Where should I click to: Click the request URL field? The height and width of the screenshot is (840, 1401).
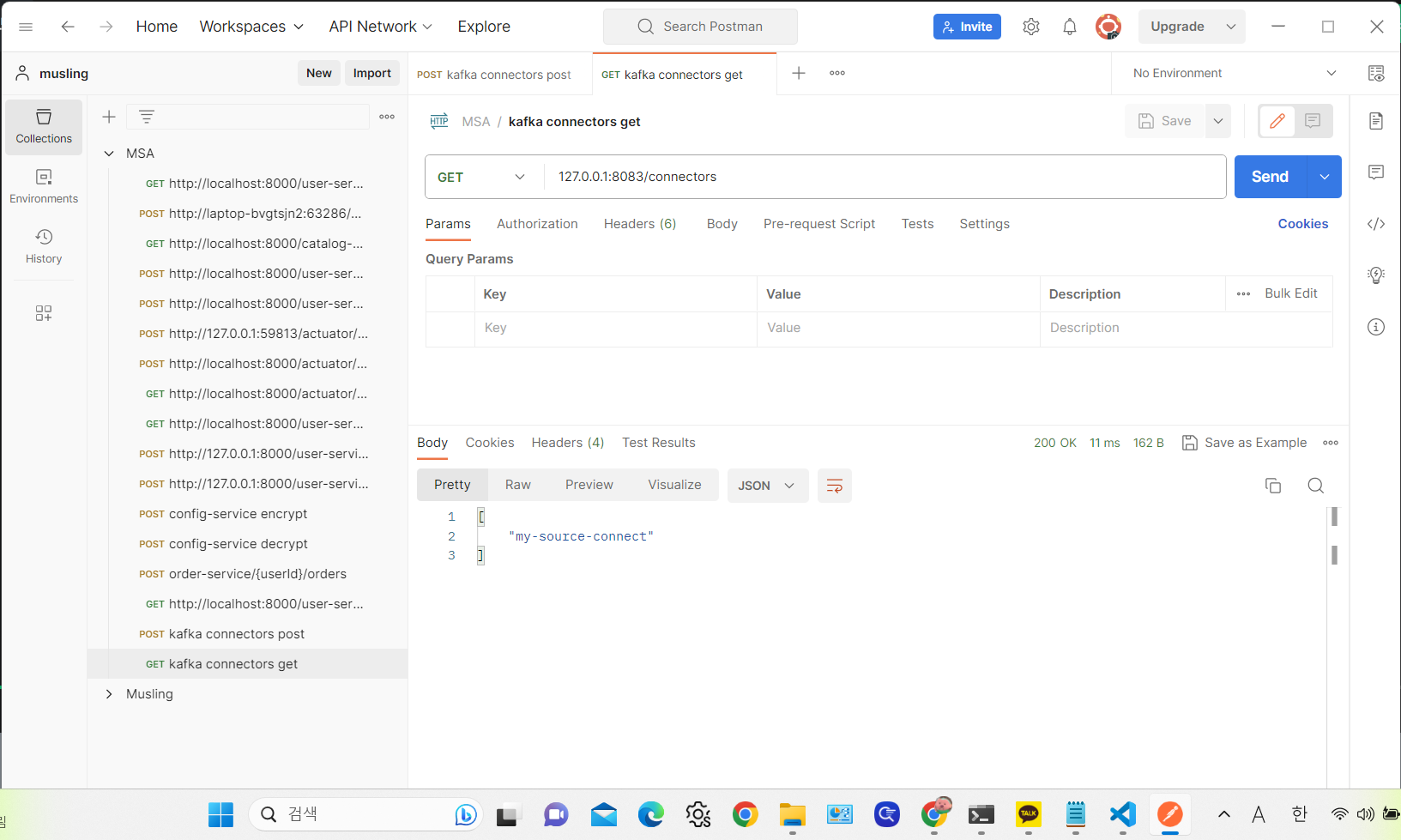click(x=885, y=177)
